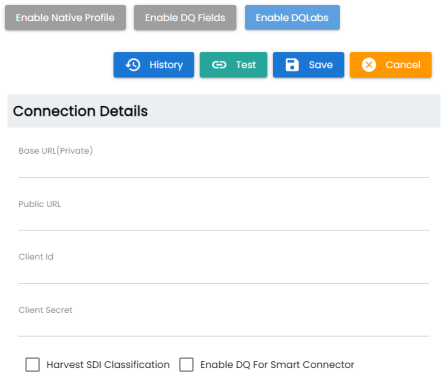Click the Harvest SDI Classification label text
The image size is (446, 386).
pyautogui.click(x=108, y=364)
